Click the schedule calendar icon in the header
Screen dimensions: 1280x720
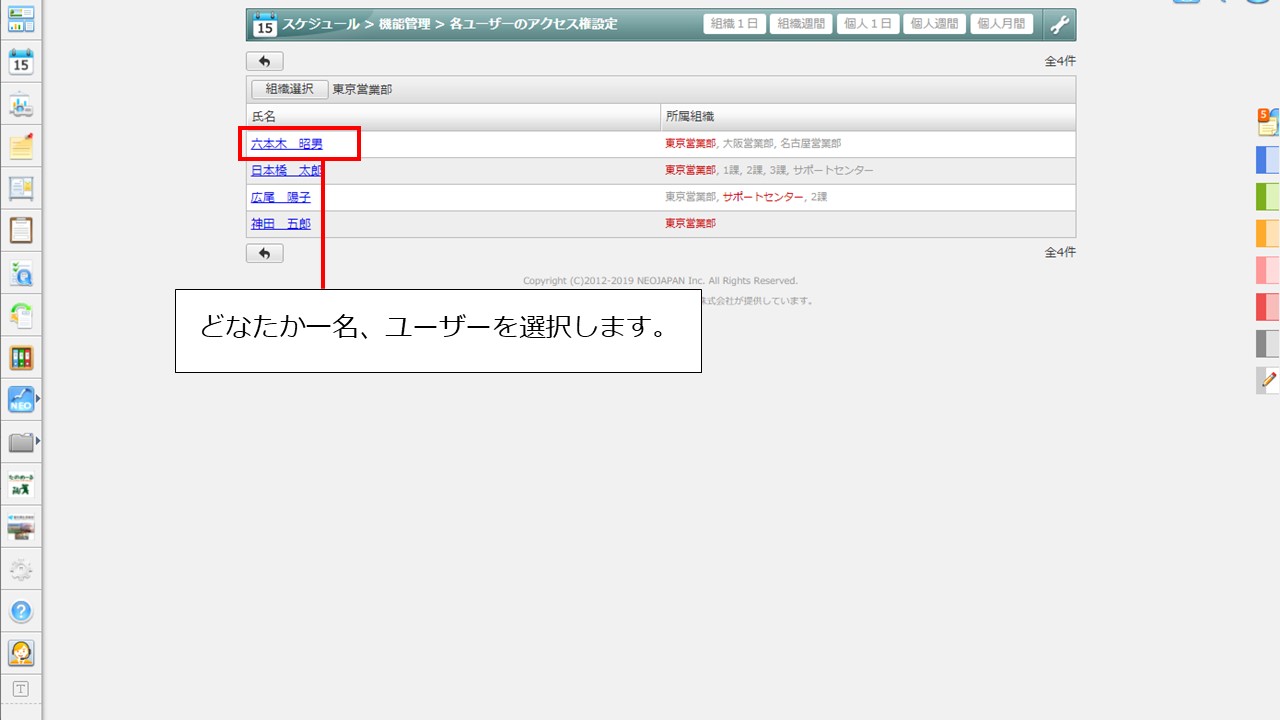[264, 24]
